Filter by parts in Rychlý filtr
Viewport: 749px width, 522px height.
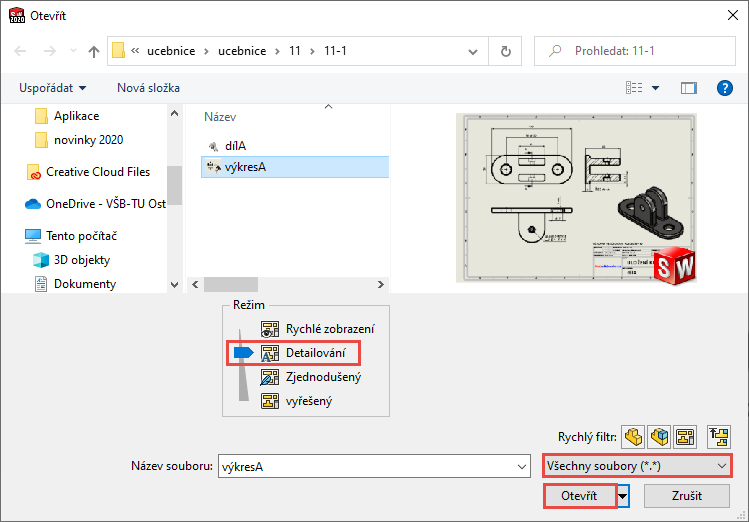633,436
